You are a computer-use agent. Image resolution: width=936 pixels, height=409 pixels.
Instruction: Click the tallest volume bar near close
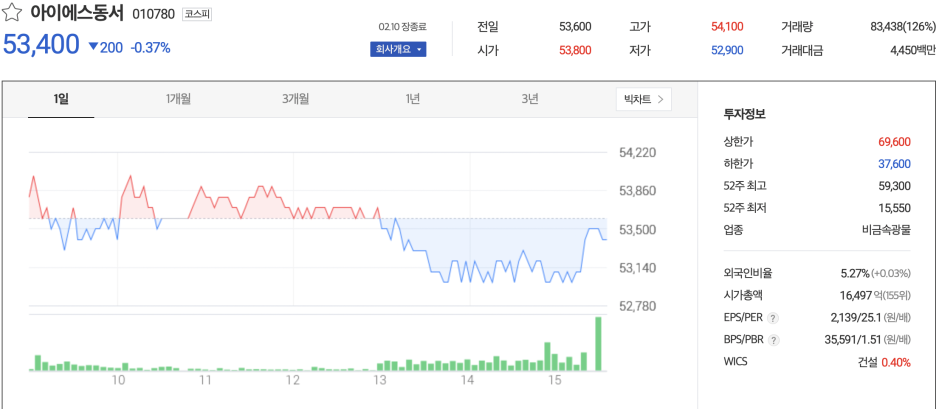tap(598, 343)
